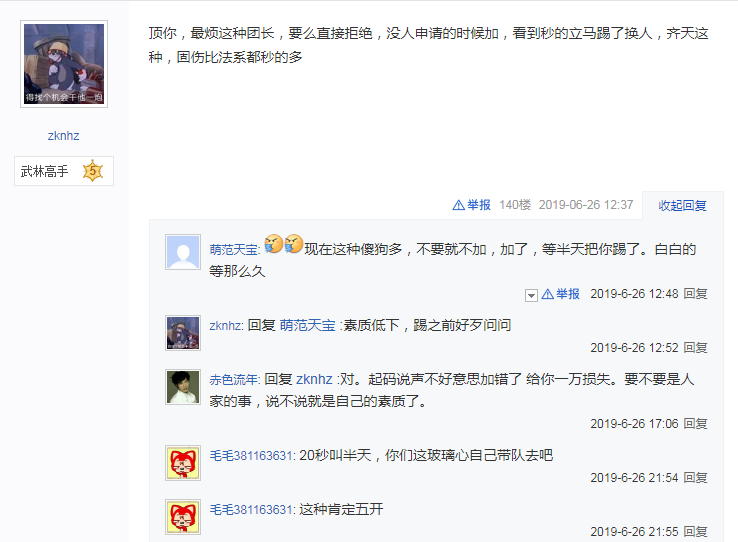Viewport: 738px width, 542px height.
Task: Open zknhz's large profile avatar
Action: click(64, 64)
